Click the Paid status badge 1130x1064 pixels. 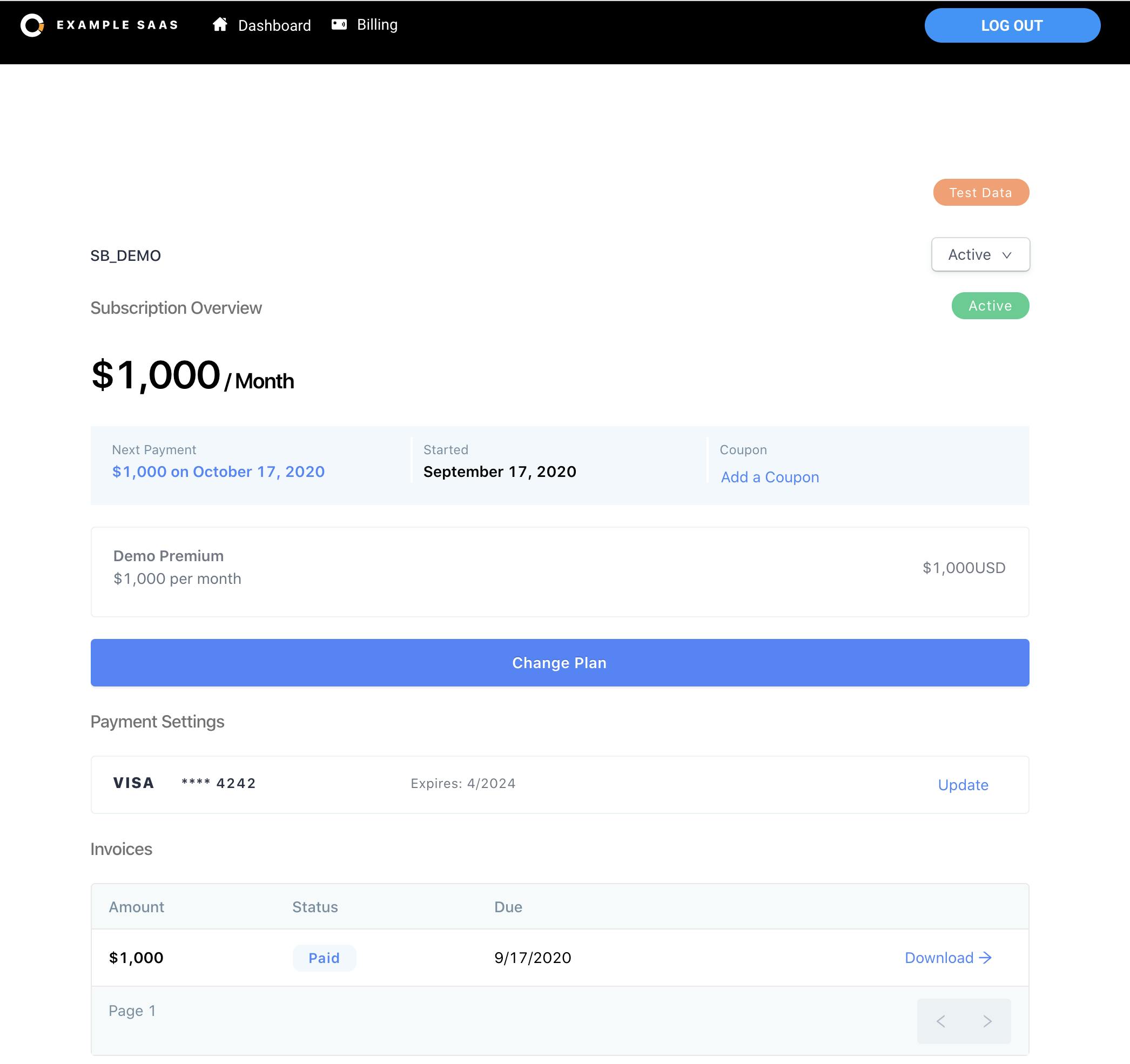click(x=324, y=958)
